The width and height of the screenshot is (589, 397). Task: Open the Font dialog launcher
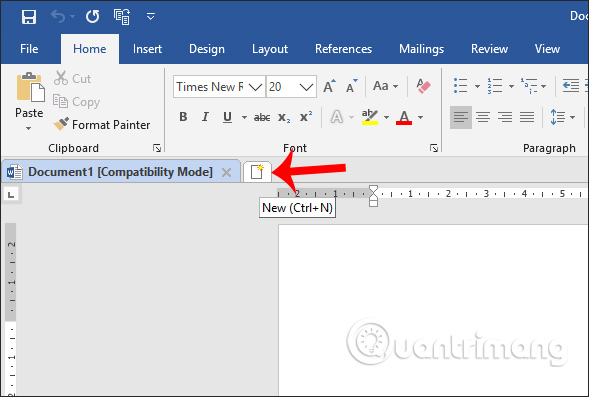434,148
